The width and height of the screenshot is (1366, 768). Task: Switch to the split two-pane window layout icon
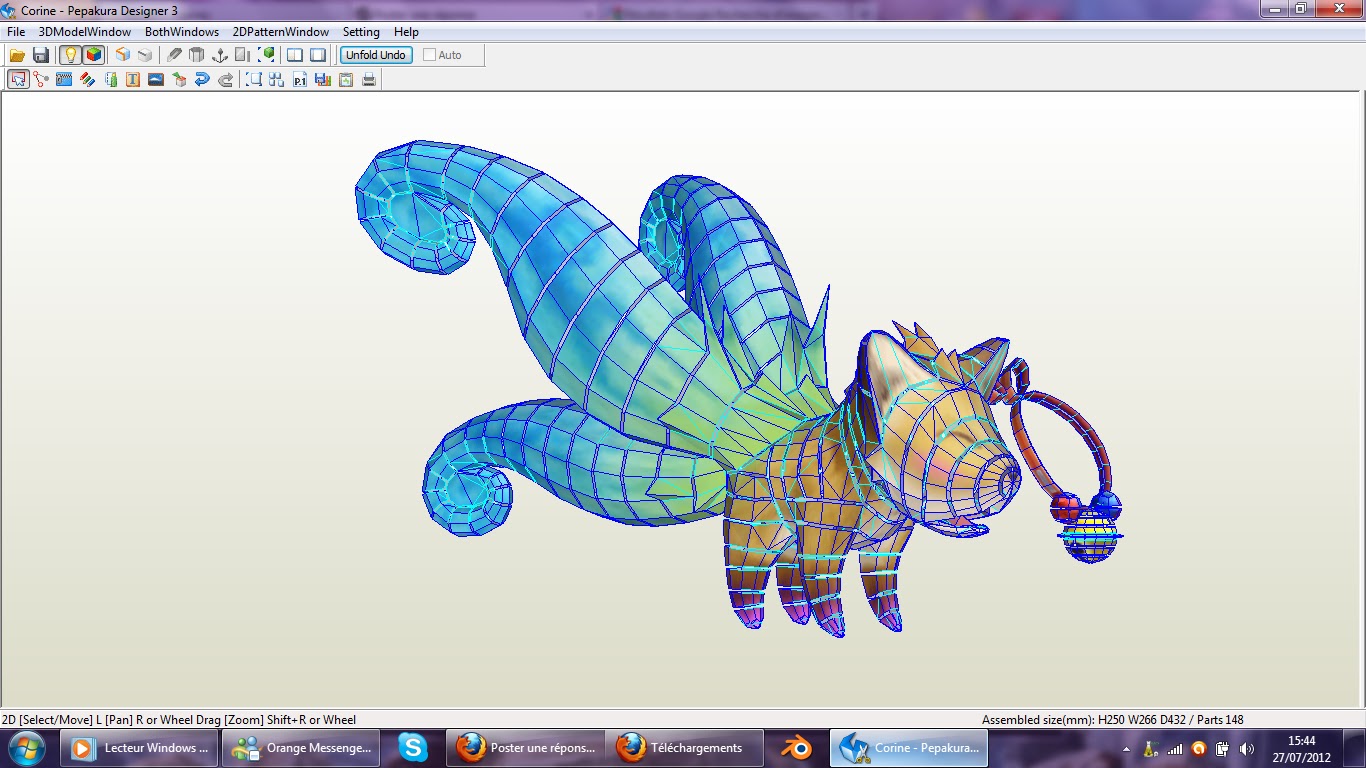[x=295, y=55]
